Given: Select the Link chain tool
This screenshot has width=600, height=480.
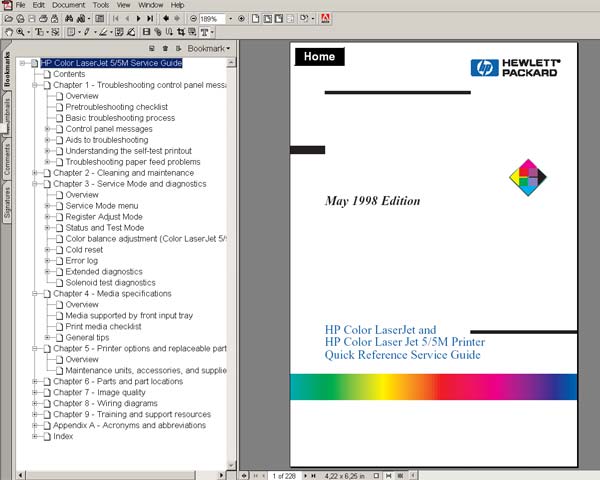Looking at the screenshot, I should click(x=158, y=33).
